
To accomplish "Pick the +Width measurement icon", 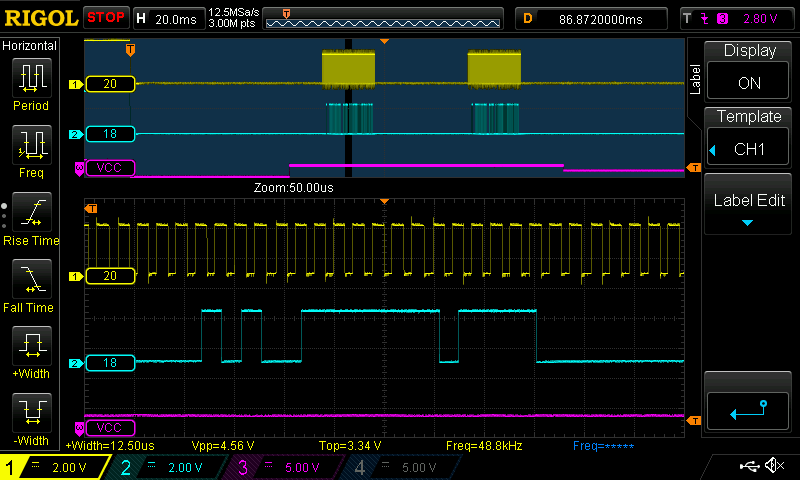I will coord(31,352).
